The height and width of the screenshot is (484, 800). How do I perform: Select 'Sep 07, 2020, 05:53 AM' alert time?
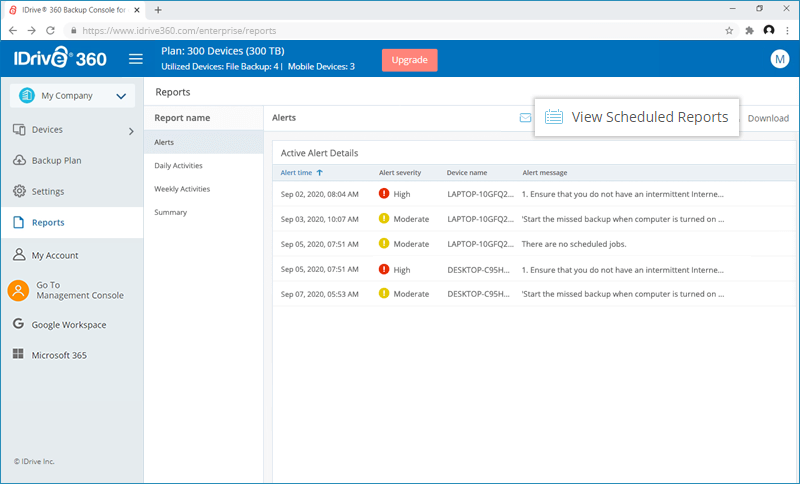tap(319, 294)
